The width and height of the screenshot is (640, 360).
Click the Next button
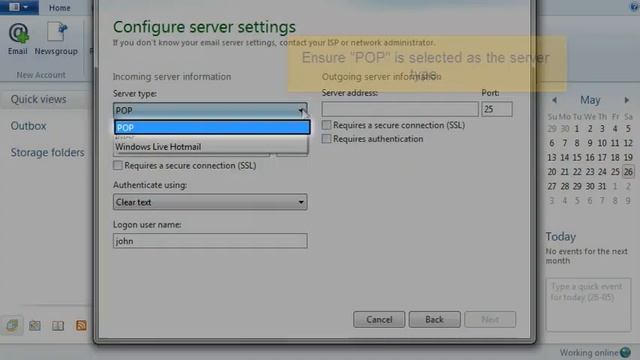[490, 319]
